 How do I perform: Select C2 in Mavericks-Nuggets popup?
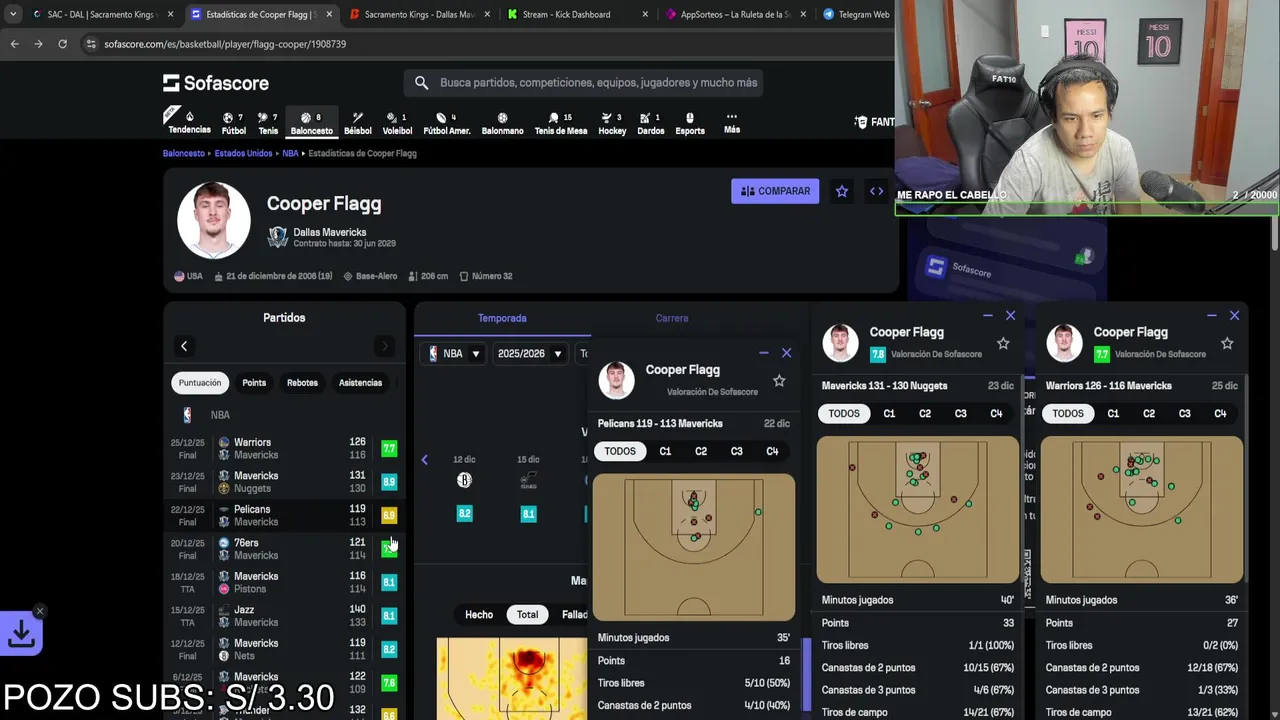tap(925, 413)
